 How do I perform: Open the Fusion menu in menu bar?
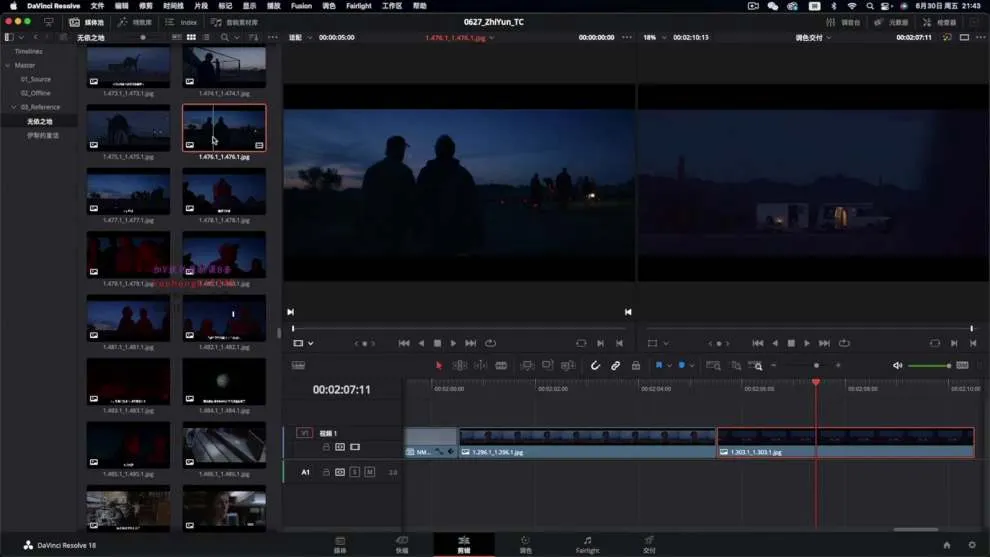click(301, 6)
